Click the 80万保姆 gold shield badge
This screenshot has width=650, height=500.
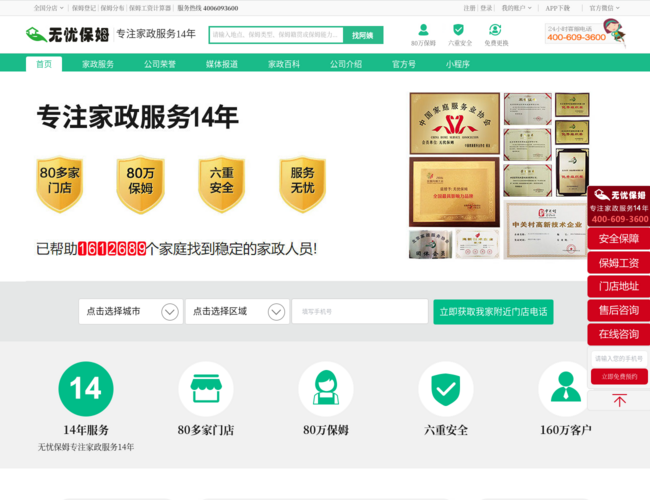pyautogui.click(x=141, y=184)
